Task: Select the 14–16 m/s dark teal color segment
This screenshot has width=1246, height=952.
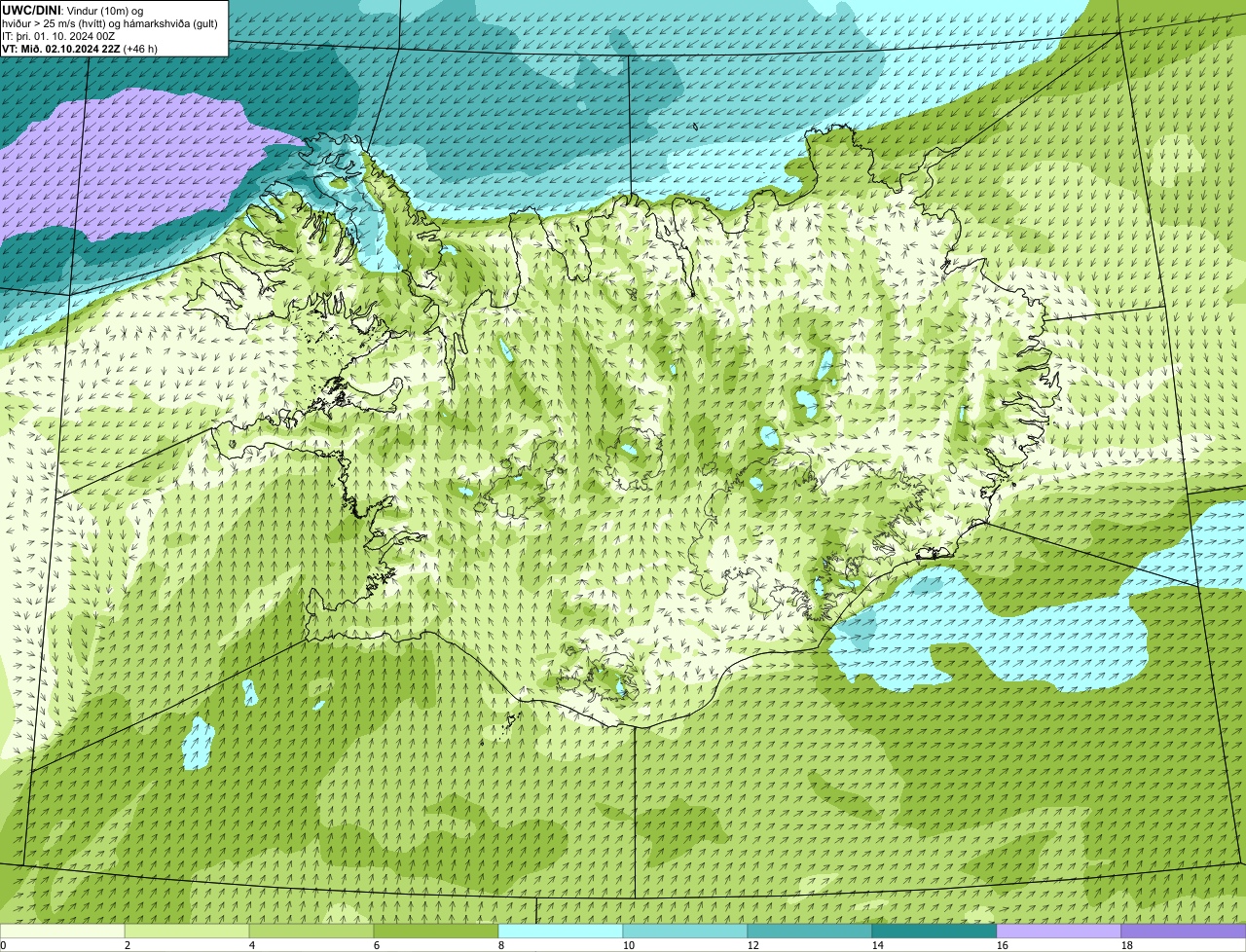Action: coord(934,931)
